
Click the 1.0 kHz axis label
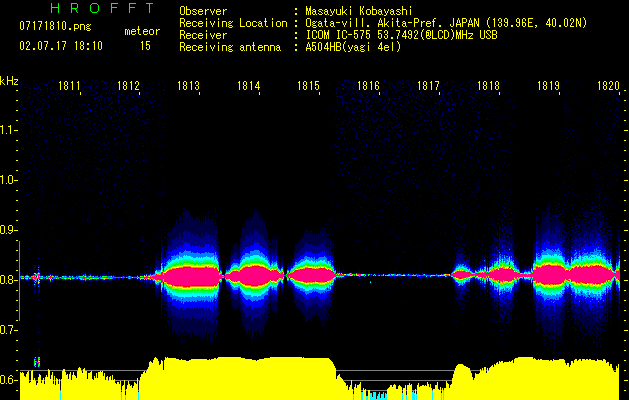pyautogui.click(x=7, y=180)
